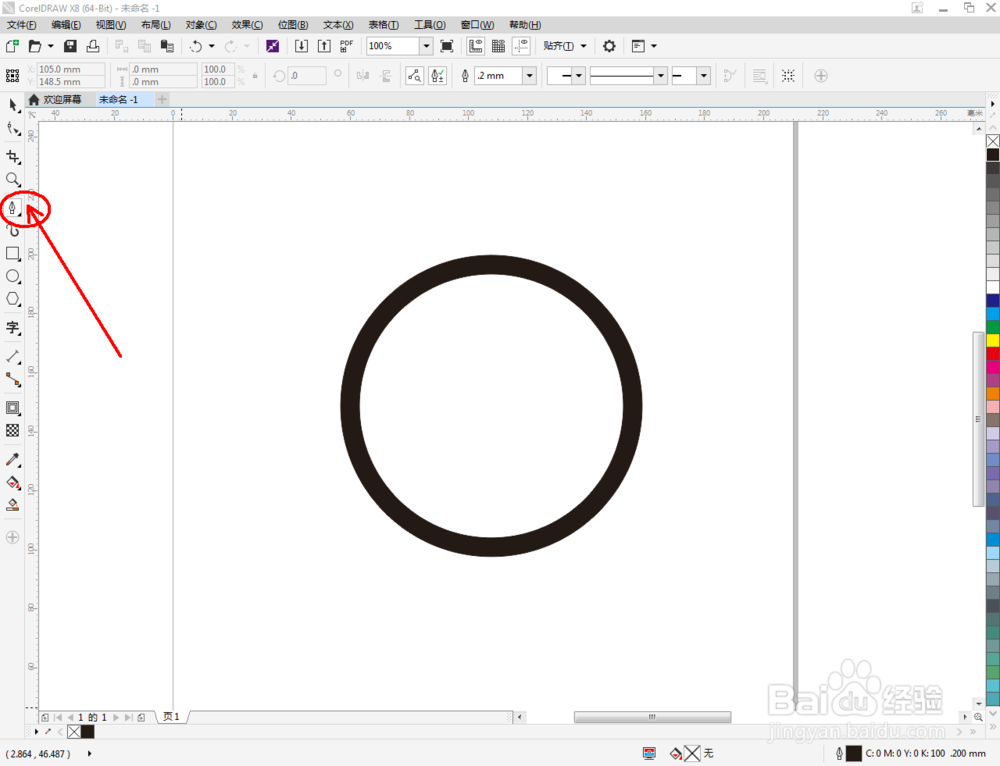
Task: Click the Publish to PDF icon
Action: 346,46
